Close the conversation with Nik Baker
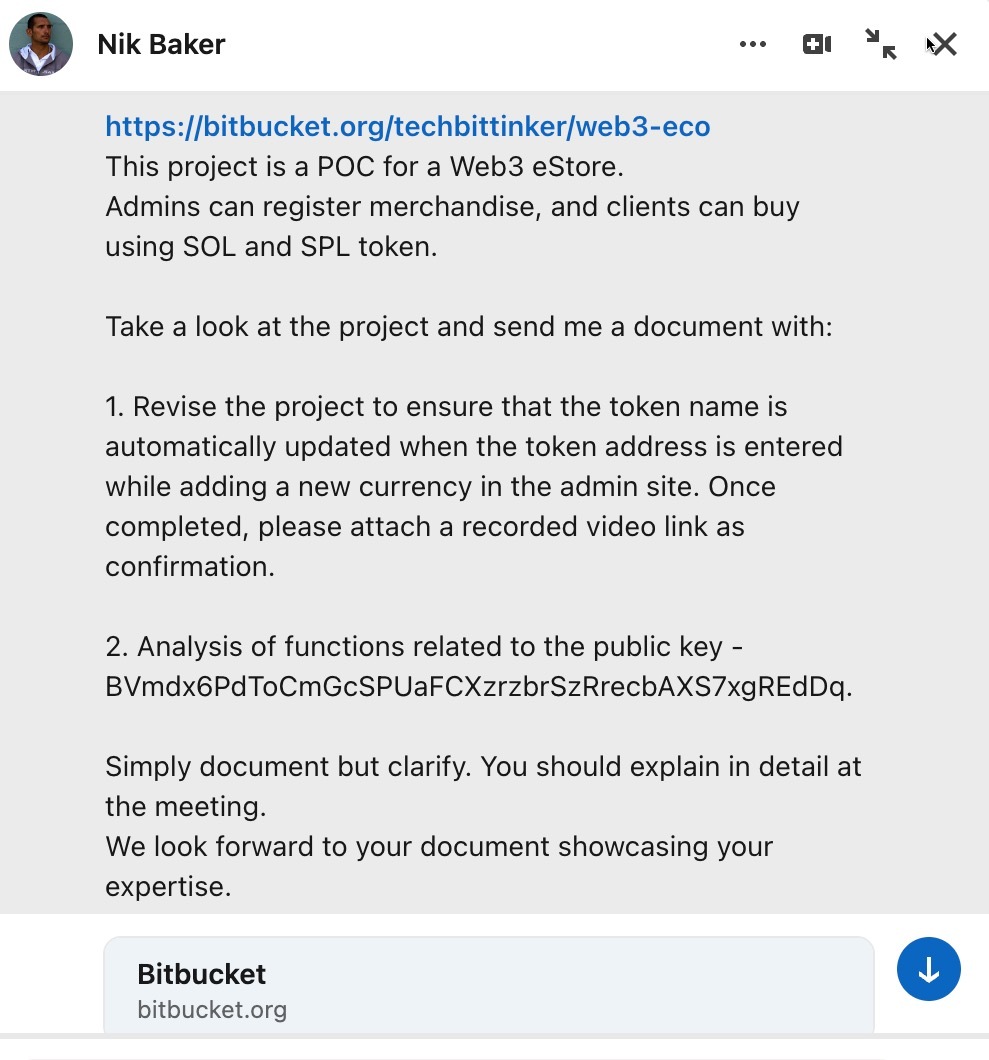Viewport: 989px width, 1060px height. [941, 44]
